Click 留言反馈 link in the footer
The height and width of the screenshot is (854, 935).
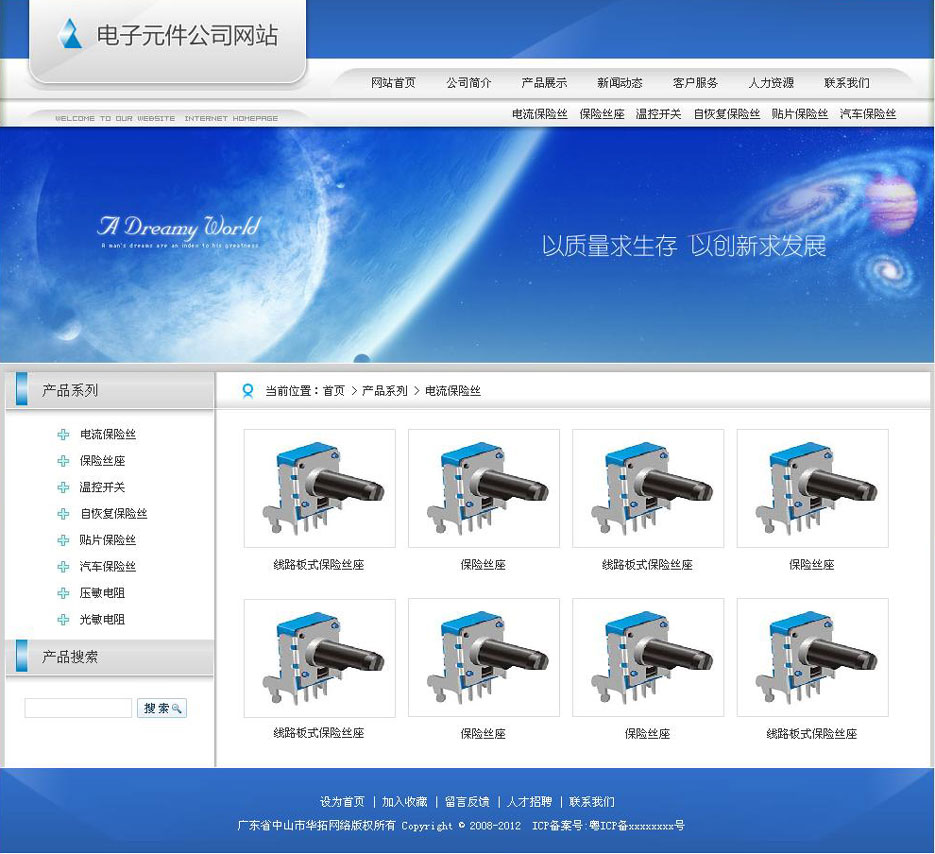467,802
